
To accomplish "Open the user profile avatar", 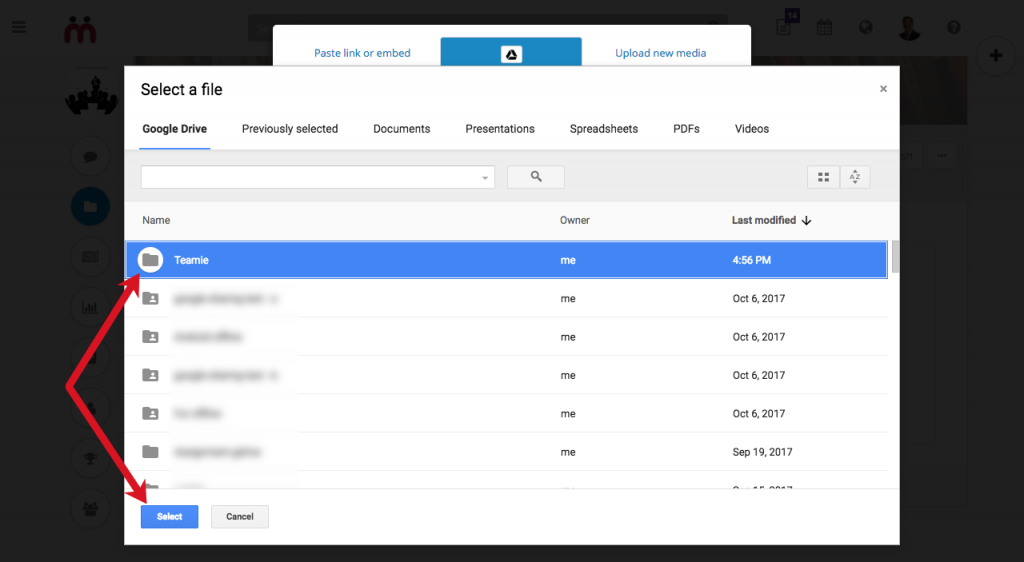I will (x=908, y=27).
